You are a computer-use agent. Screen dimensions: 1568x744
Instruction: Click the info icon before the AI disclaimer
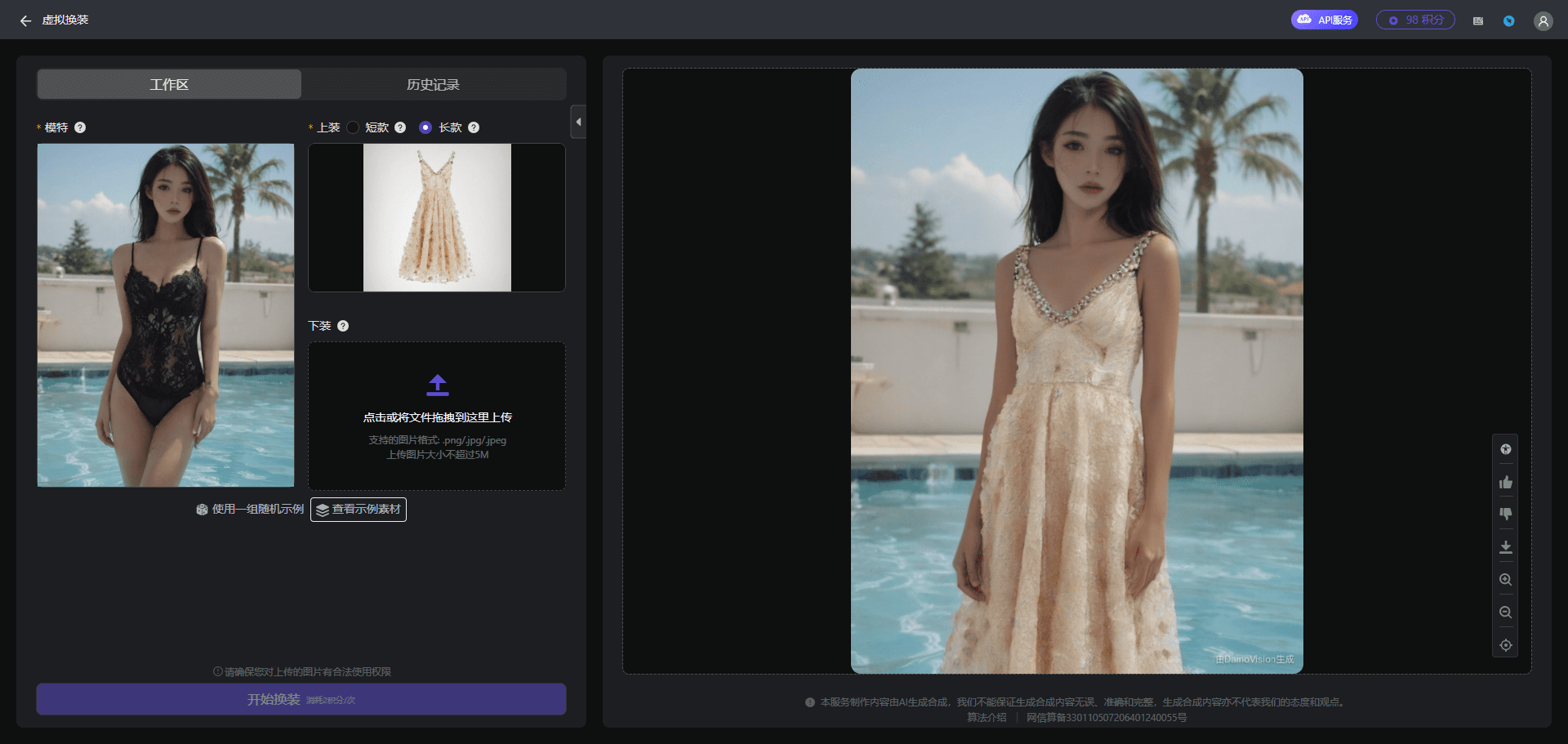810,702
